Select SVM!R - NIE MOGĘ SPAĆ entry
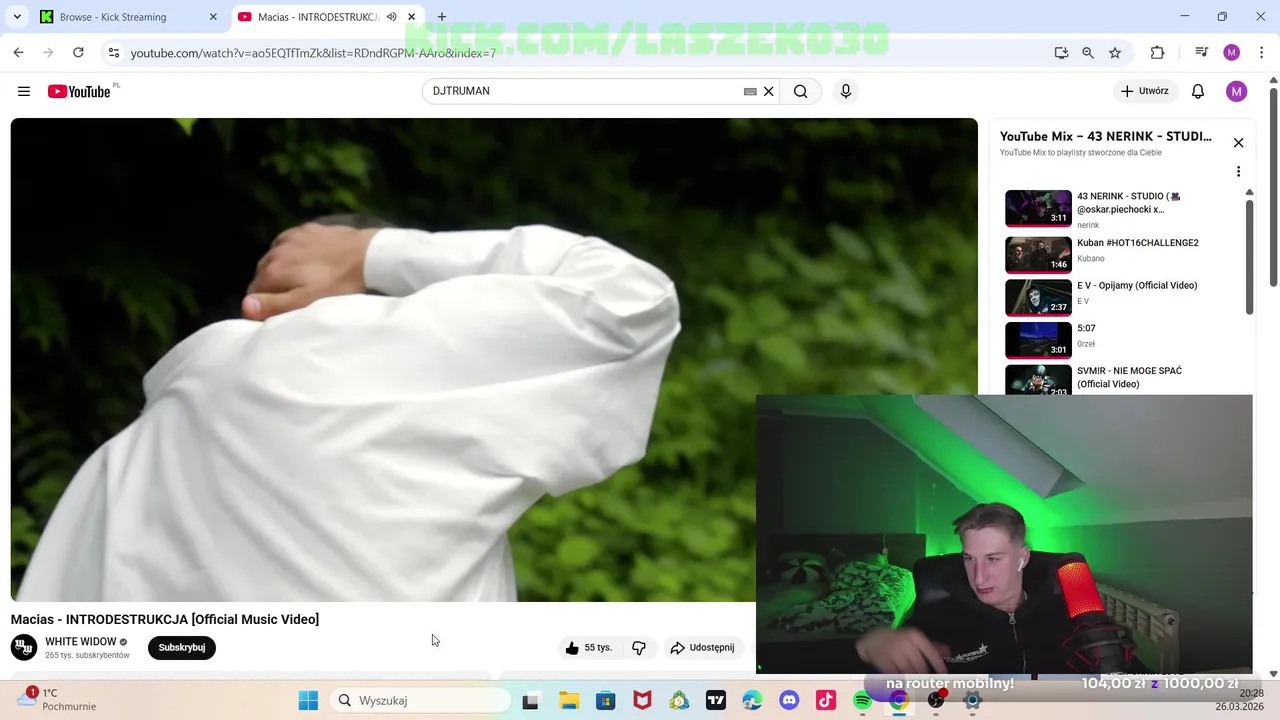The height and width of the screenshot is (720, 1280). point(1120,381)
